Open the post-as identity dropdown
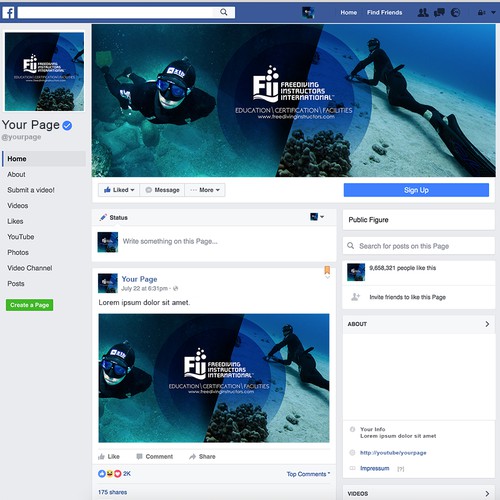Screen dimensions: 500x500 click(x=317, y=217)
